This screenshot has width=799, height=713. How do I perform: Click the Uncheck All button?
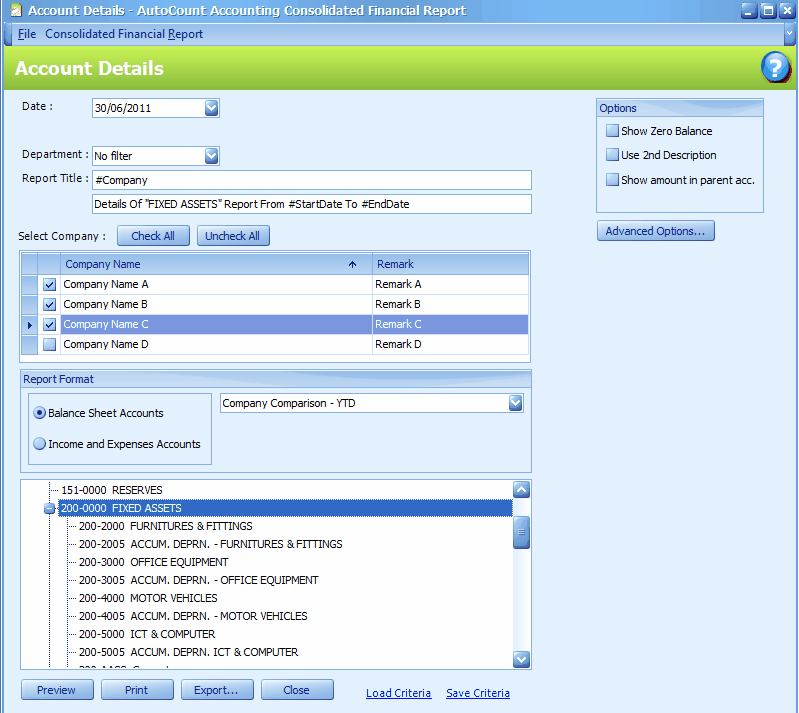pos(232,236)
